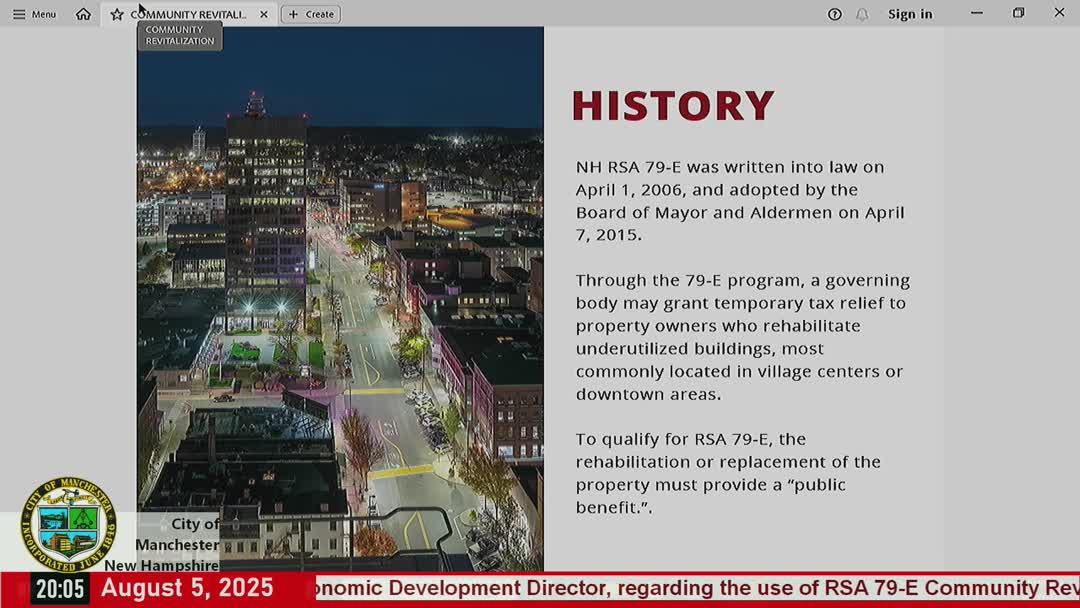Image resolution: width=1080 pixels, height=608 pixels.
Task: Click the HISTORY heading
Action: [x=672, y=104]
